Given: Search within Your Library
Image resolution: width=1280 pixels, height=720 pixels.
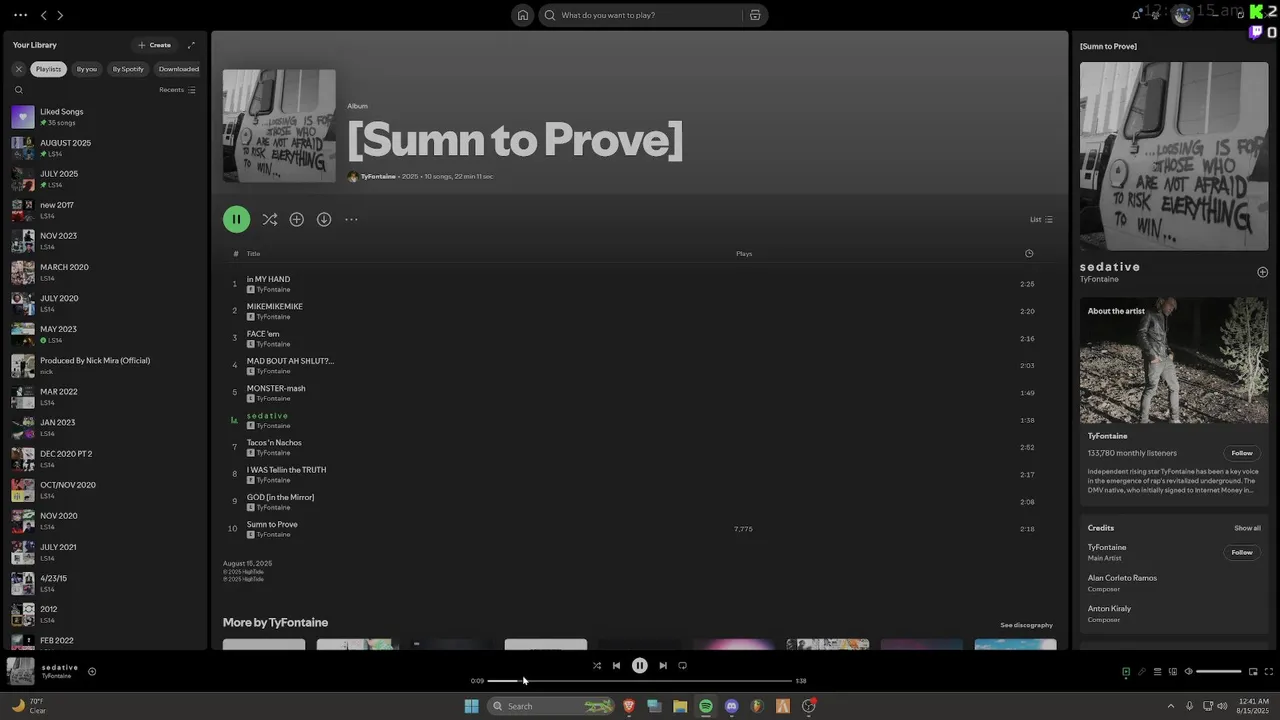Looking at the screenshot, I should (18, 90).
